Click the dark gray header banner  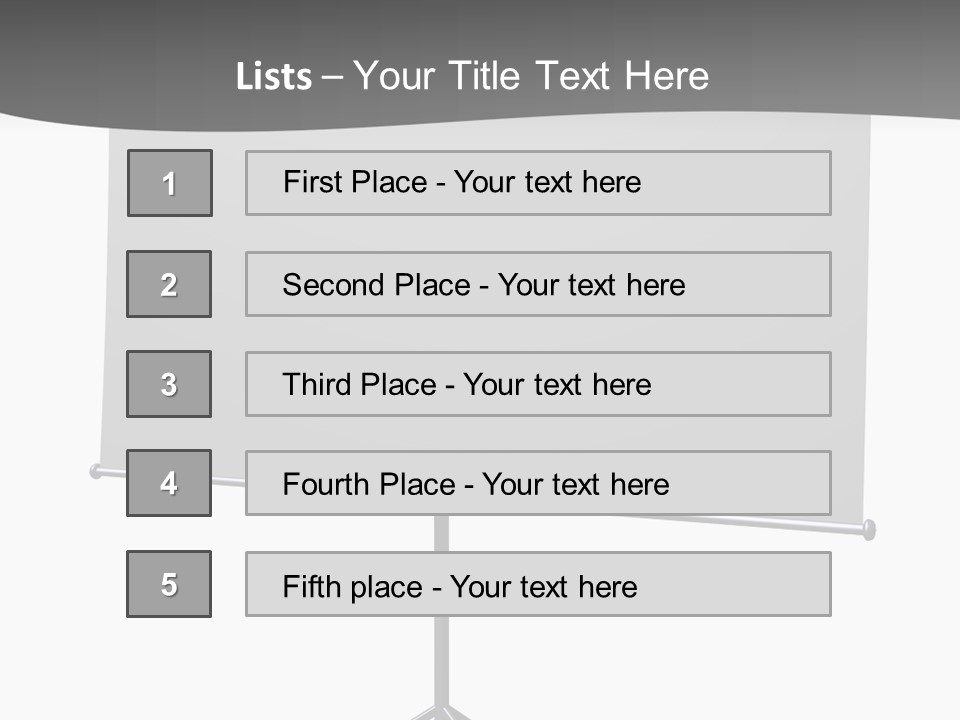click(x=800, y=50)
